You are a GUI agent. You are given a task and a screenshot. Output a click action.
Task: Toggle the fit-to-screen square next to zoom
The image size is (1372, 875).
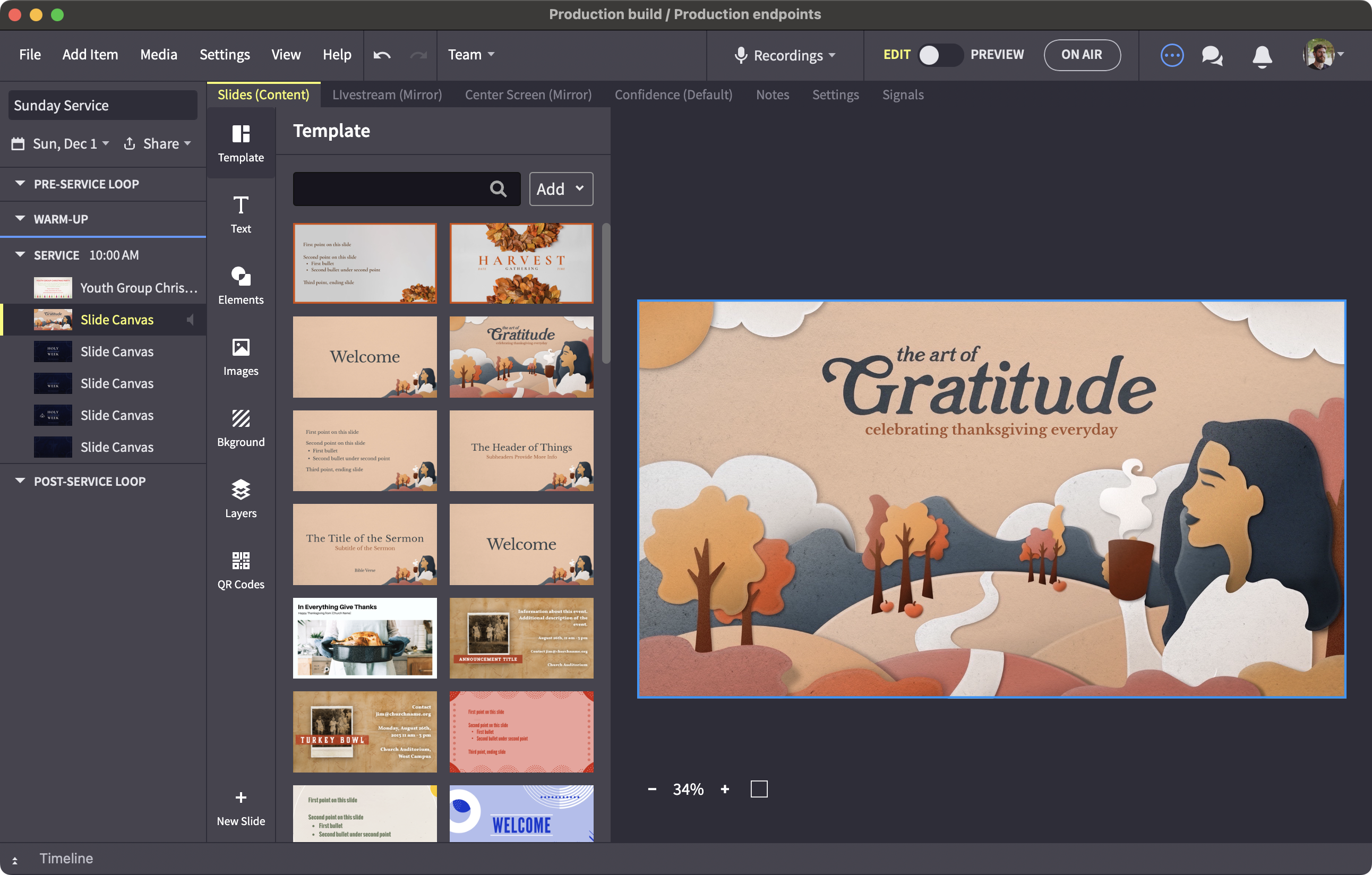coord(758,789)
